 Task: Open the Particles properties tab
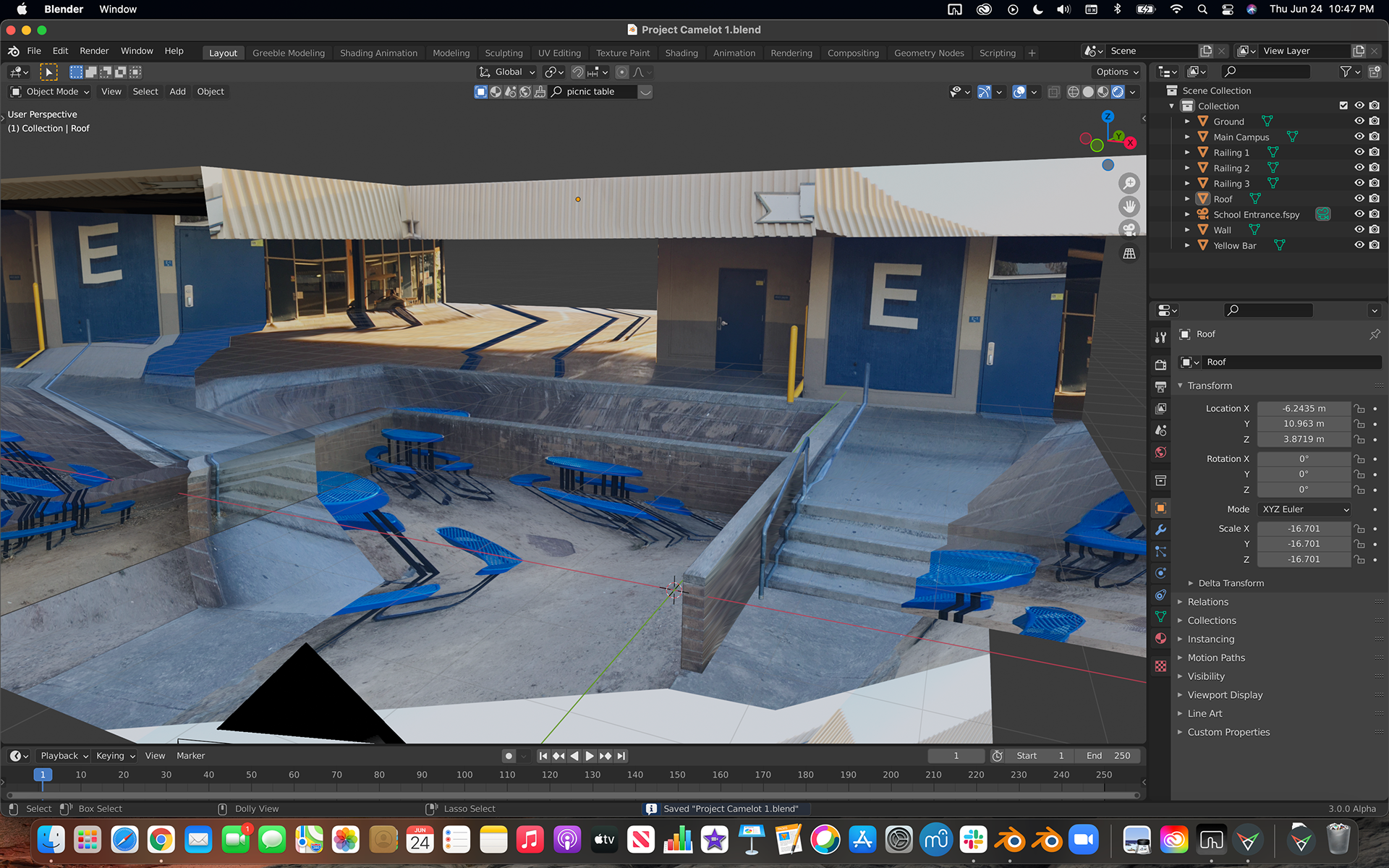(x=1160, y=551)
